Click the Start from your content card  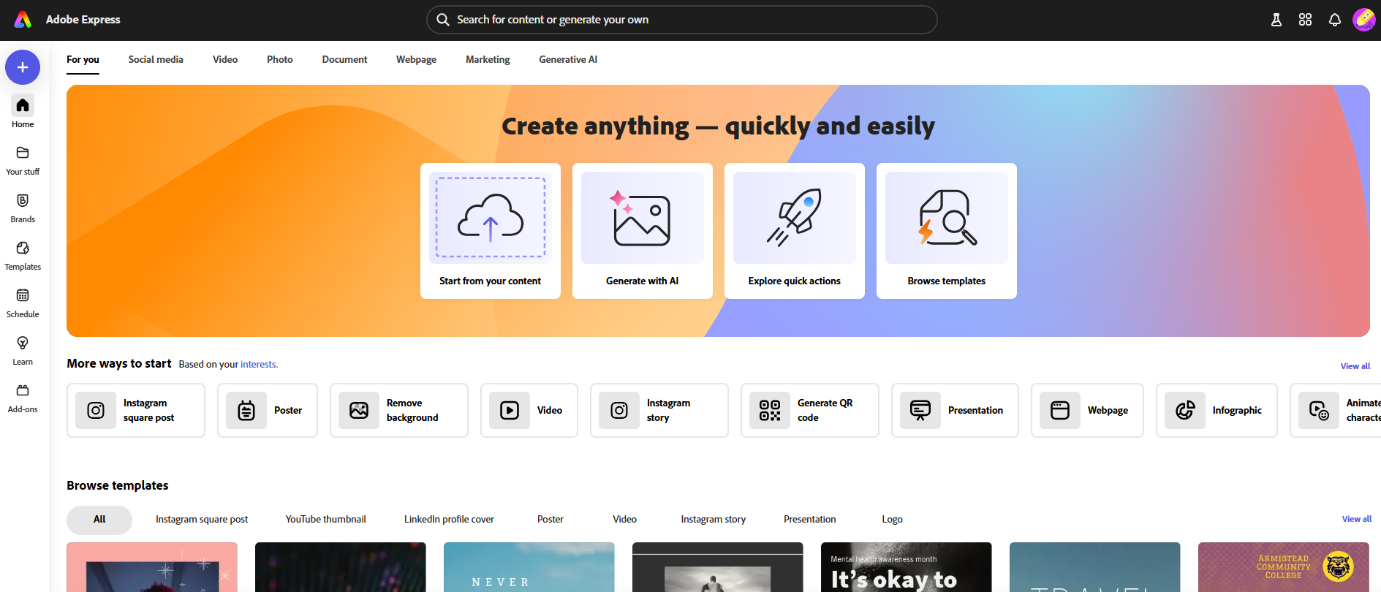[490, 231]
